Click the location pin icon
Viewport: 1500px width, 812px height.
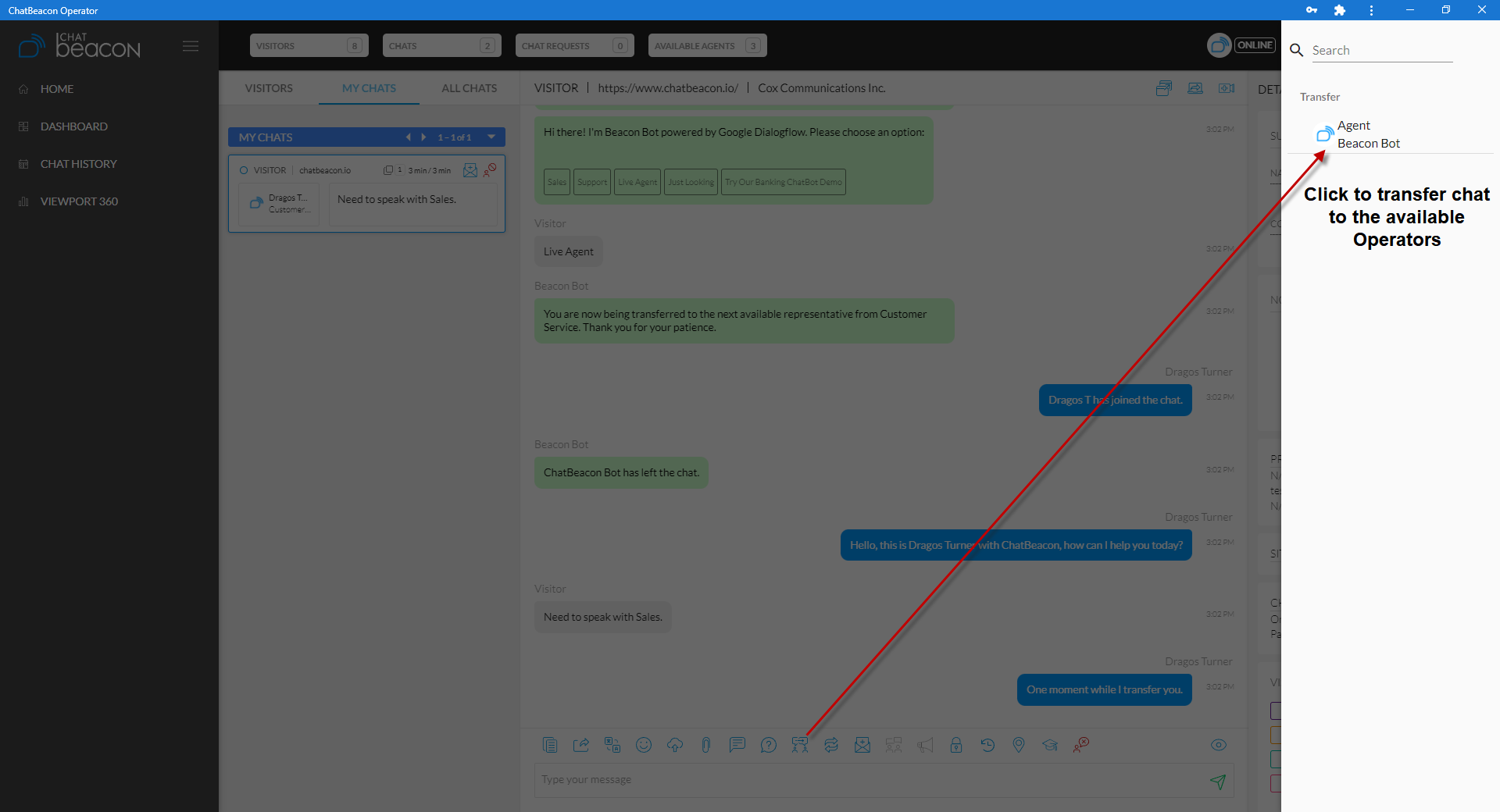1019,745
